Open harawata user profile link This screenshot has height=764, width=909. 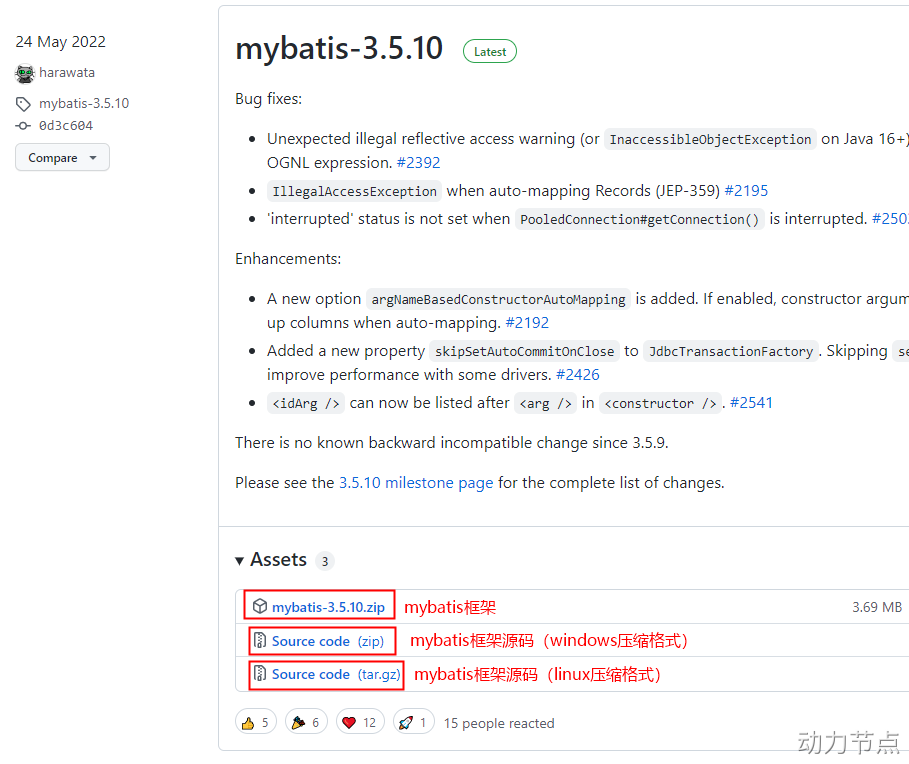coord(67,73)
